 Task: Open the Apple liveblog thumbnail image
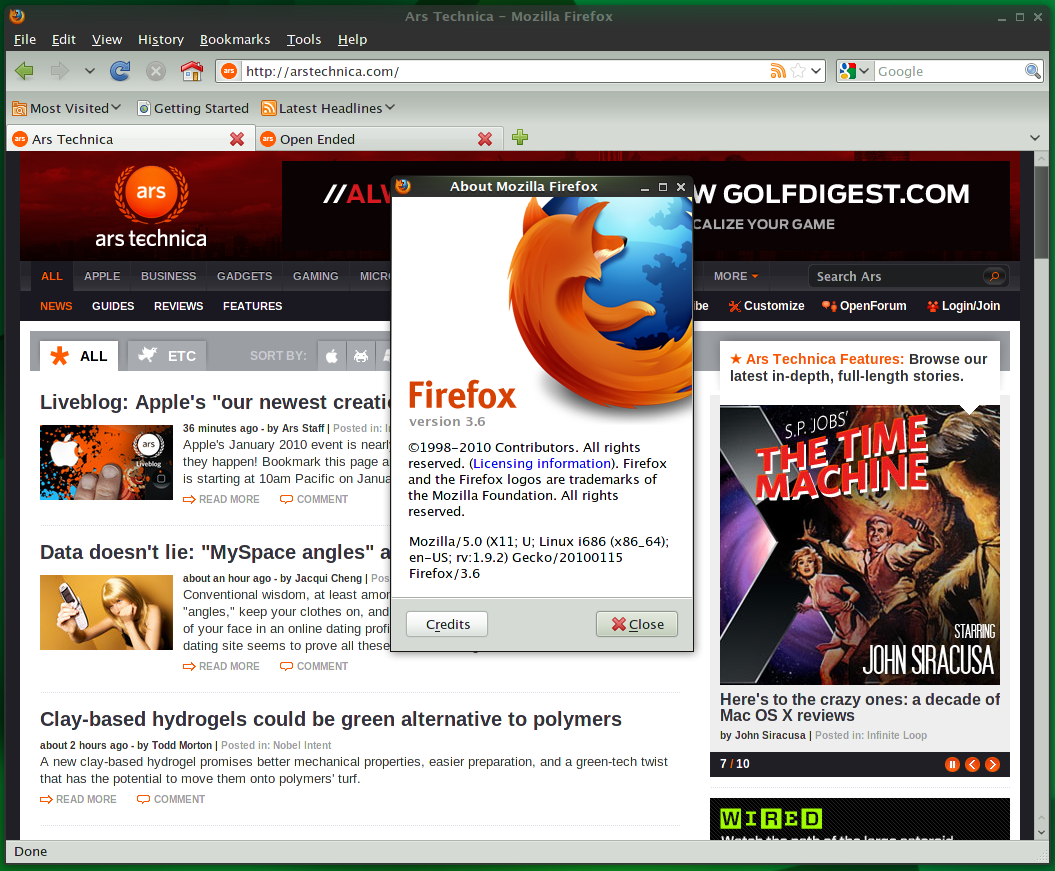point(106,462)
